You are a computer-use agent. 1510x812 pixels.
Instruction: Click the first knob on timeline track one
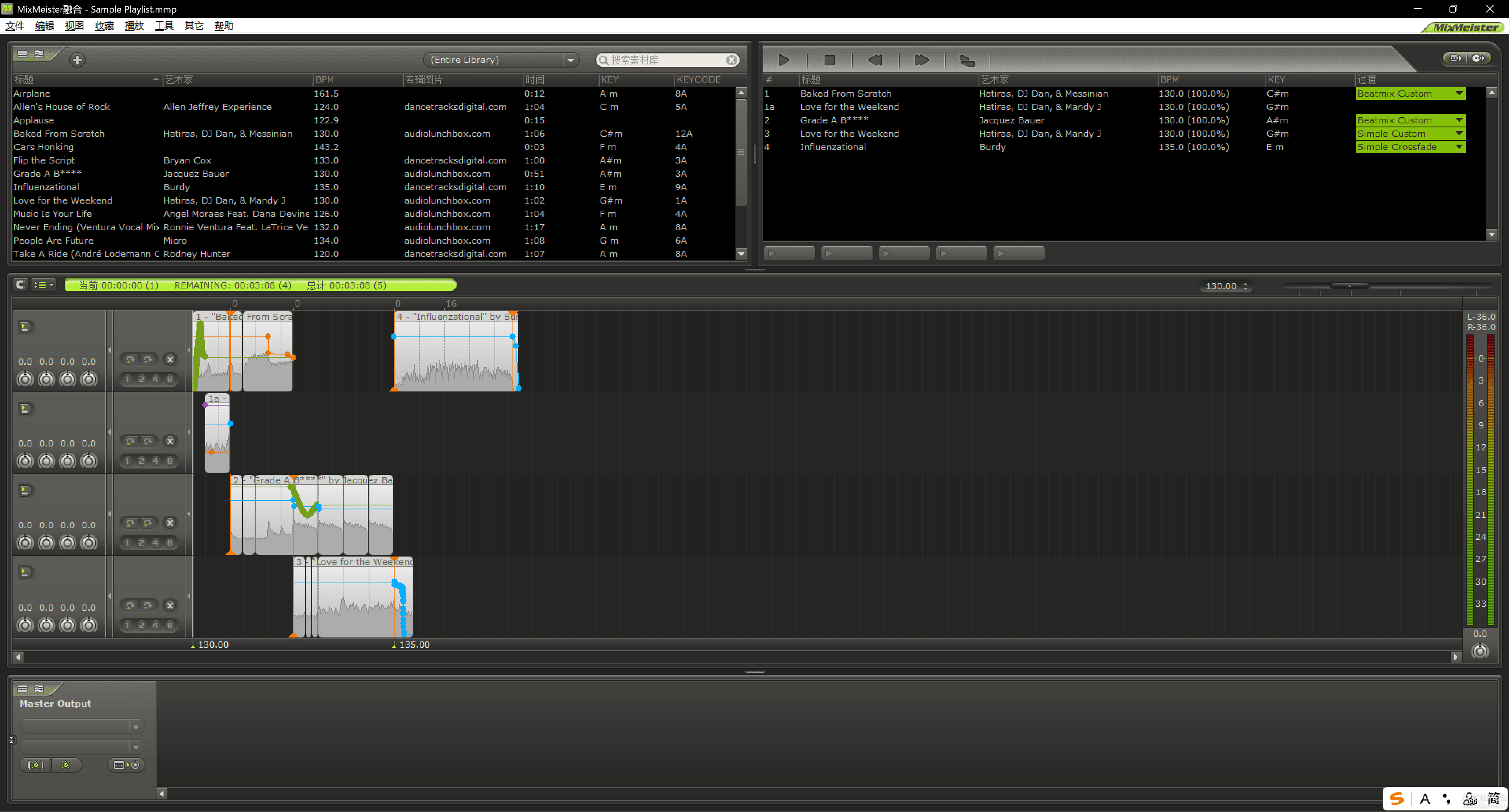coord(25,379)
